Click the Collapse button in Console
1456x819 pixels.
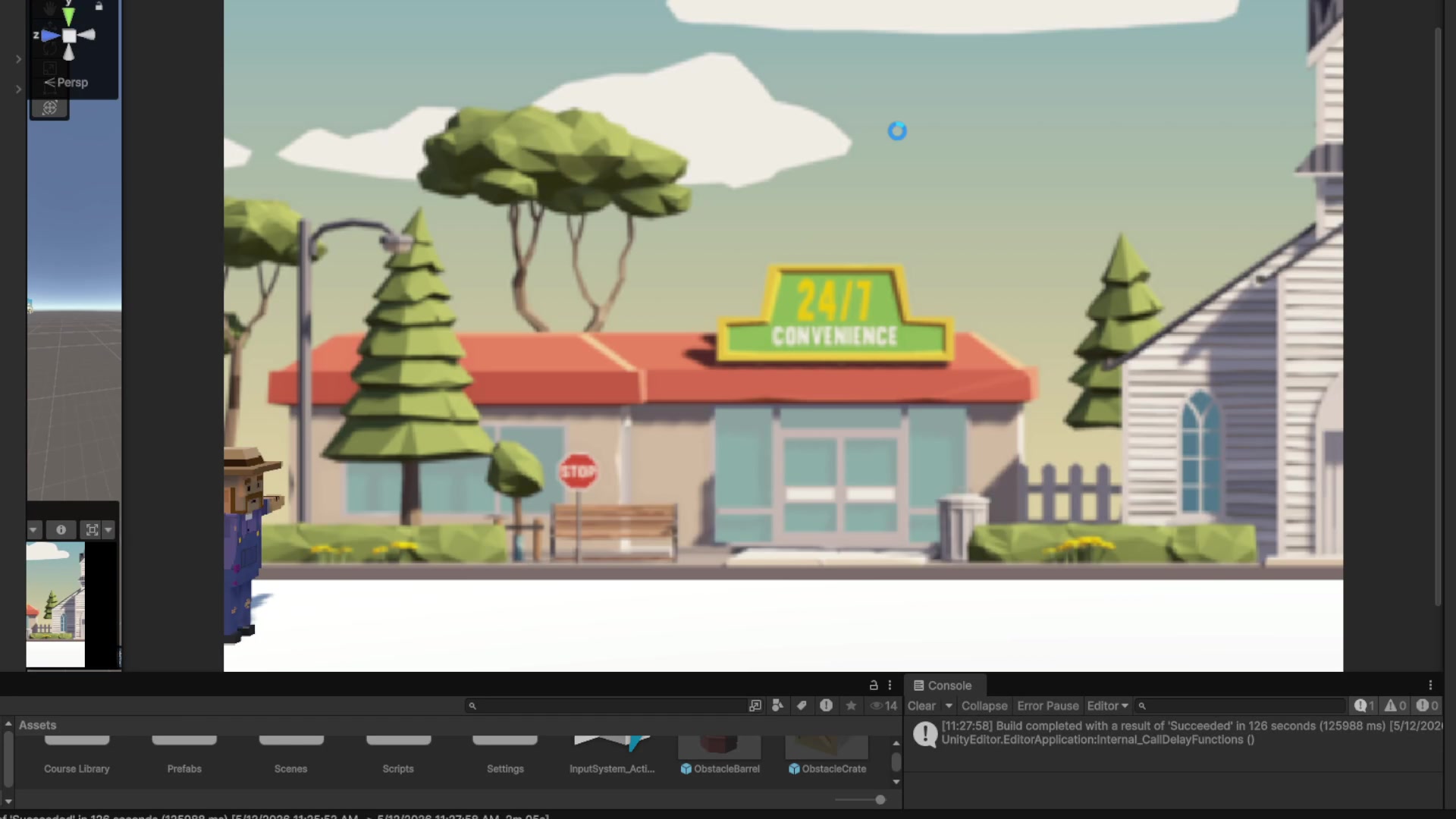984,705
